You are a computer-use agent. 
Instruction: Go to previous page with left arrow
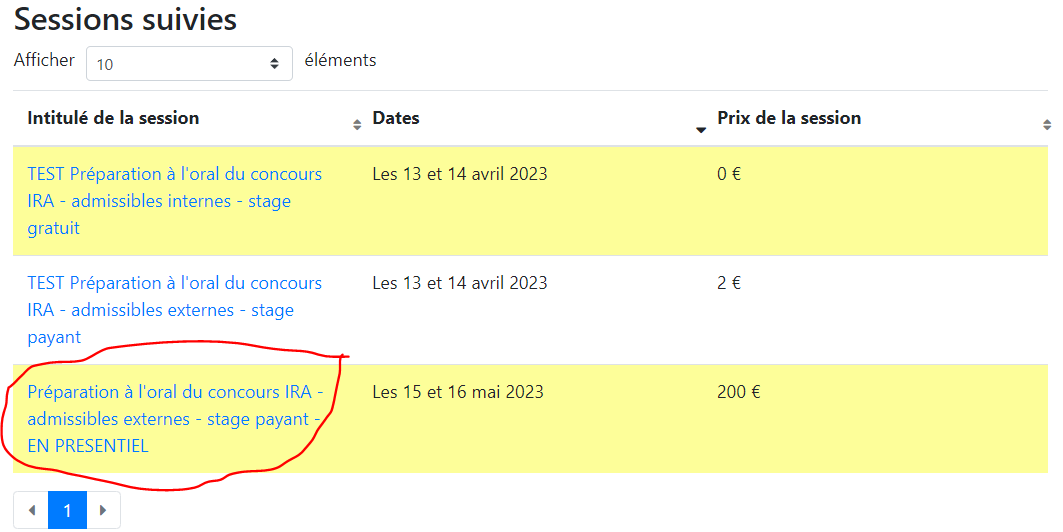click(31, 510)
